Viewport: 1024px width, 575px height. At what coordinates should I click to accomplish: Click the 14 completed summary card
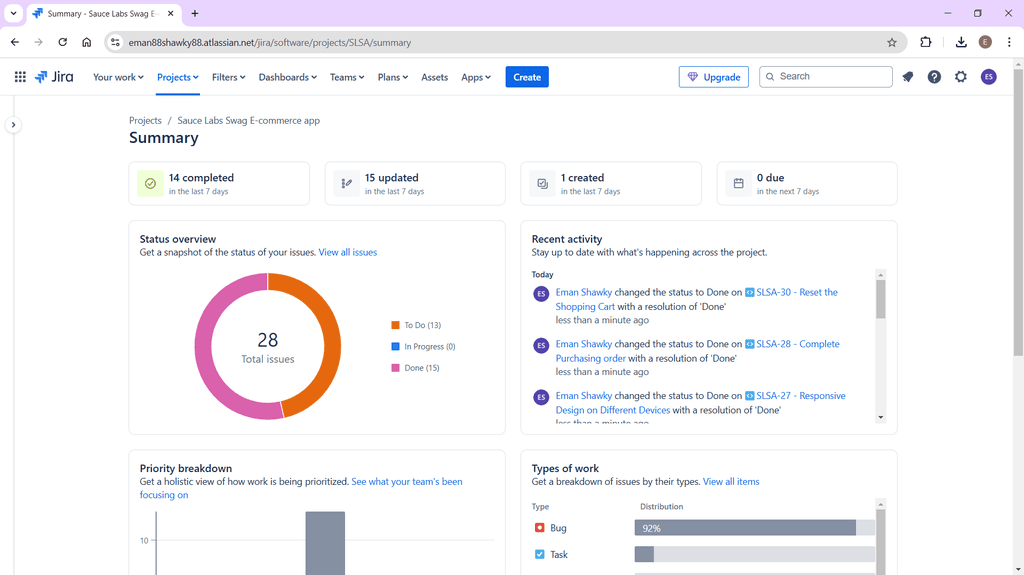pyautogui.click(x=219, y=184)
